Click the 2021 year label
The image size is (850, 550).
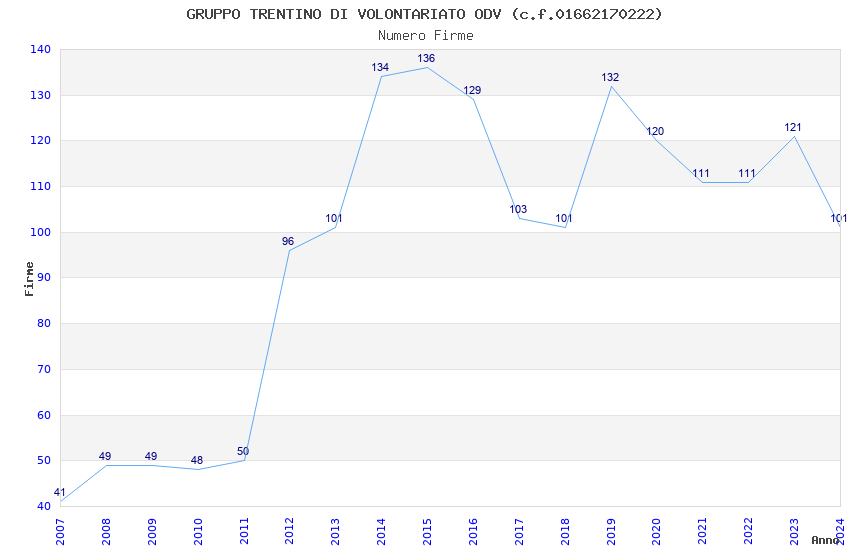(x=703, y=532)
